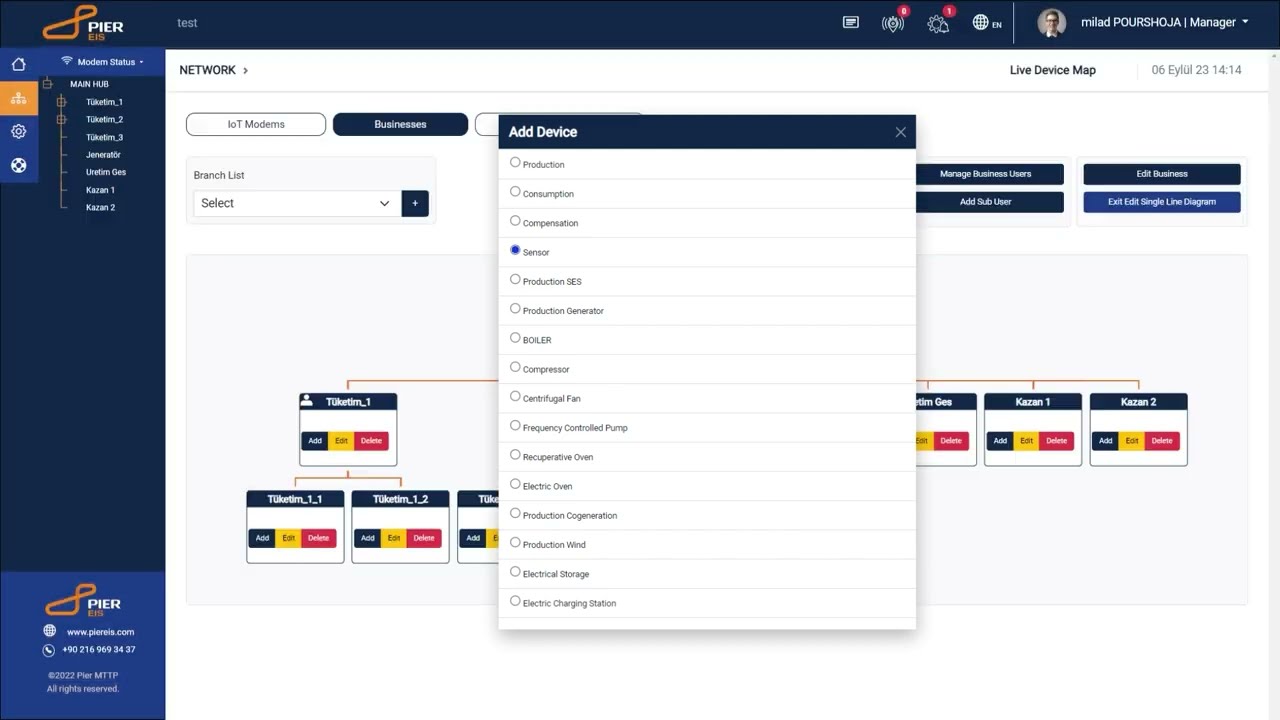Open the www.piereis.com link
This screenshot has height=720, width=1280.
point(100,632)
